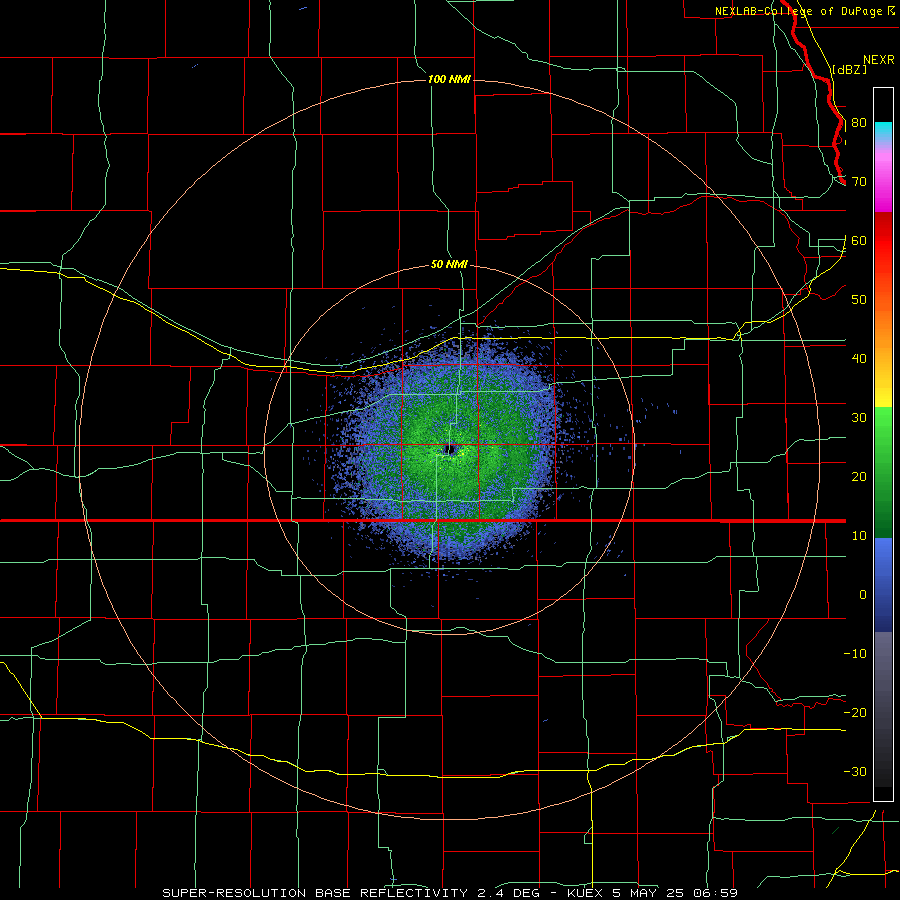Viewport: 900px width, 900px height.
Task: Click the 50 NMI range ring label
Action: 449,264
